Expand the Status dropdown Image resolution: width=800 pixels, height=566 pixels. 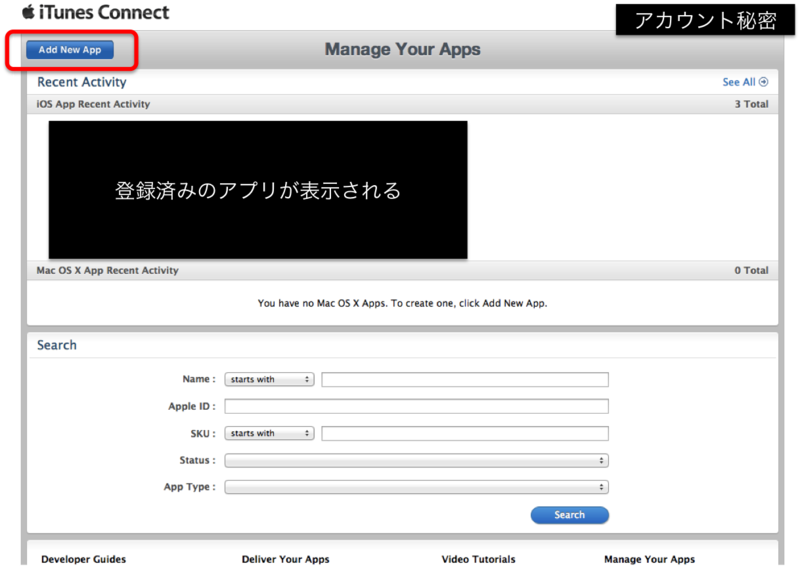(416, 460)
